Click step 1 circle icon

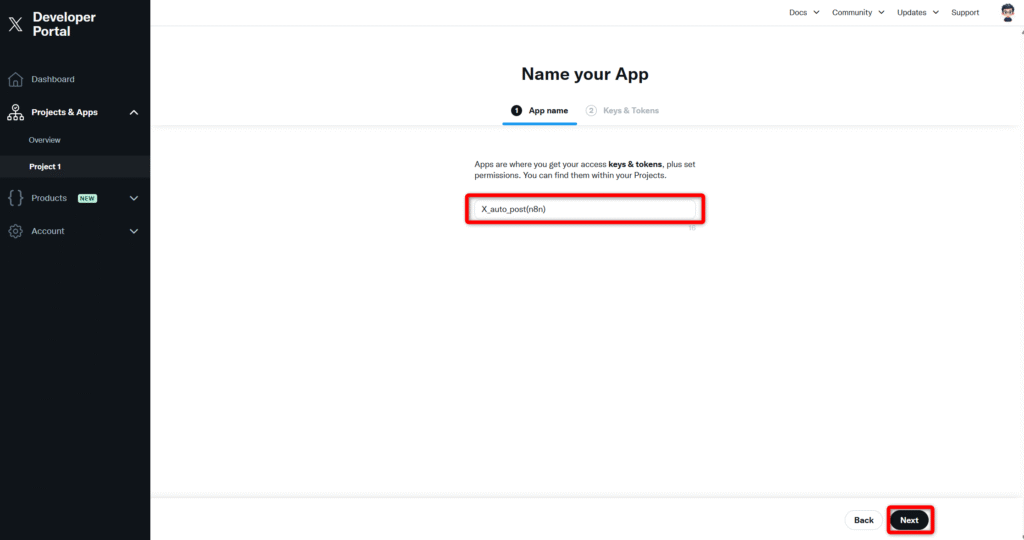pos(516,110)
